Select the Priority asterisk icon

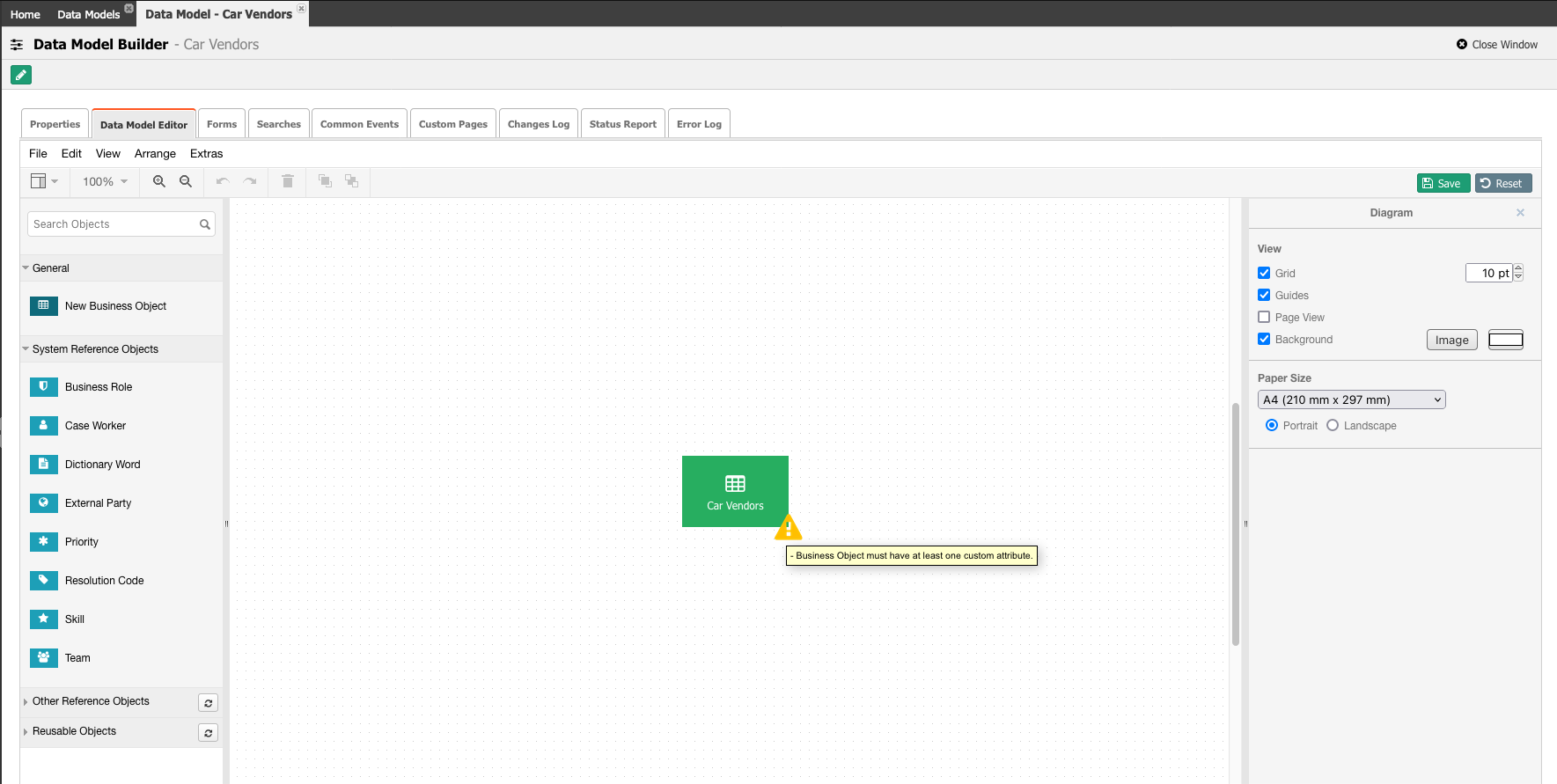(44, 542)
